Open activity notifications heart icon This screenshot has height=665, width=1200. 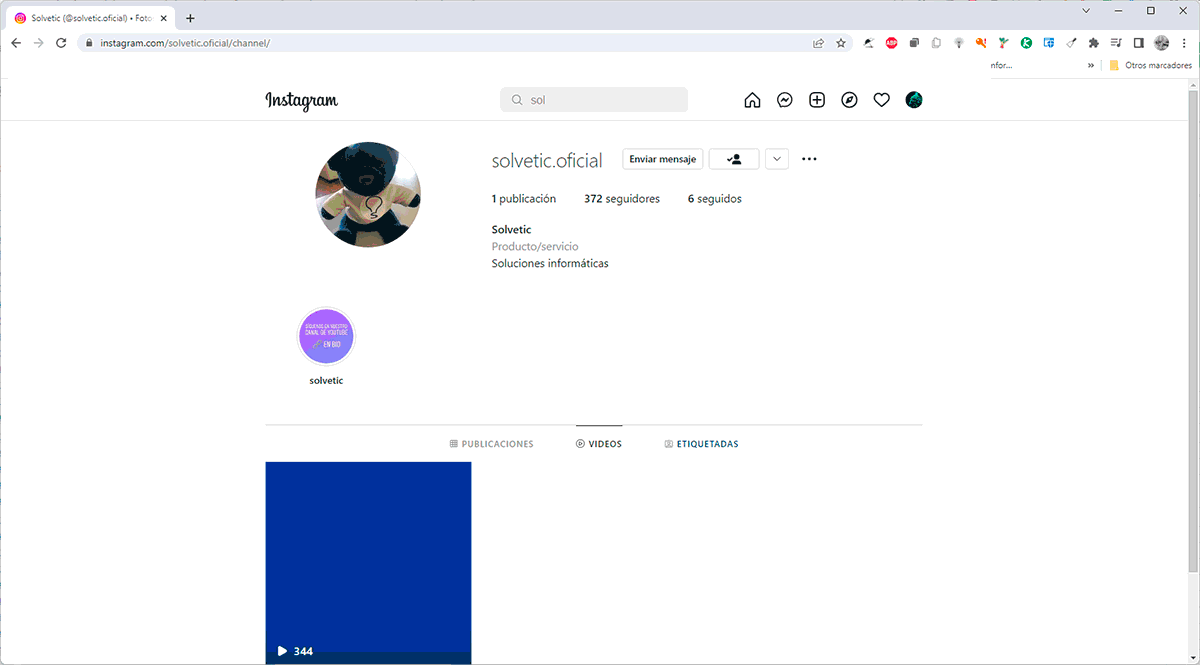coord(881,100)
